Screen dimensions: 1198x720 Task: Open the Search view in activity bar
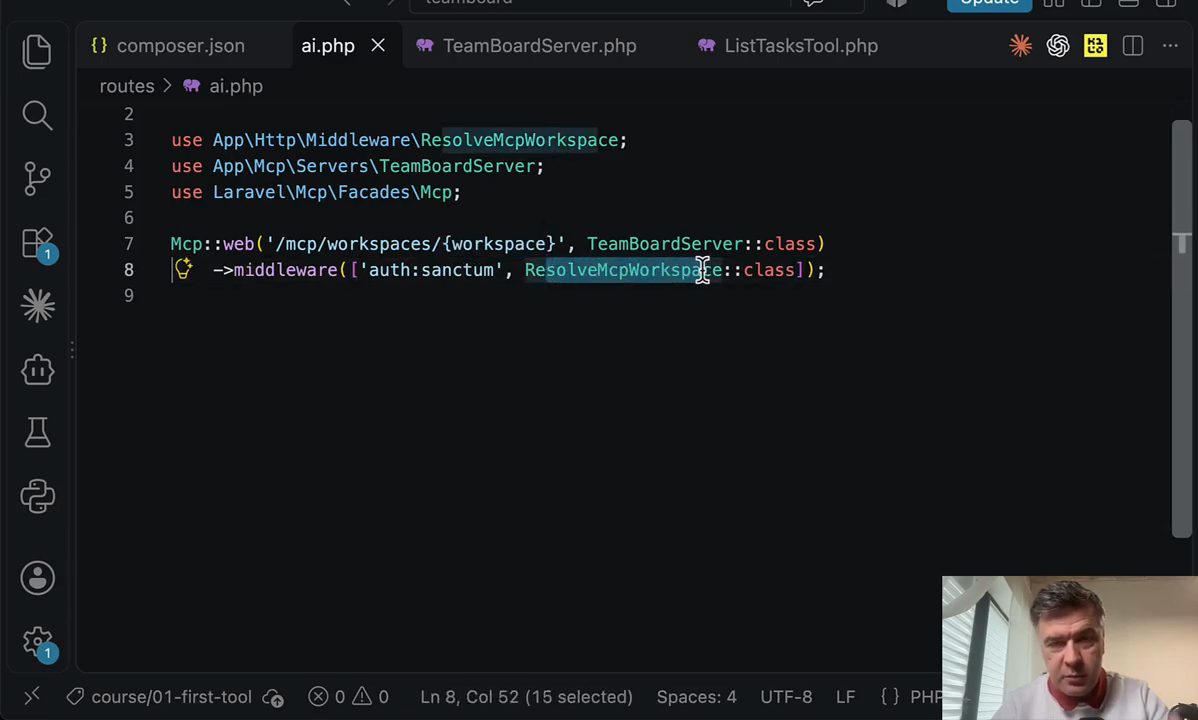pyautogui.click(x=37, y=115)
